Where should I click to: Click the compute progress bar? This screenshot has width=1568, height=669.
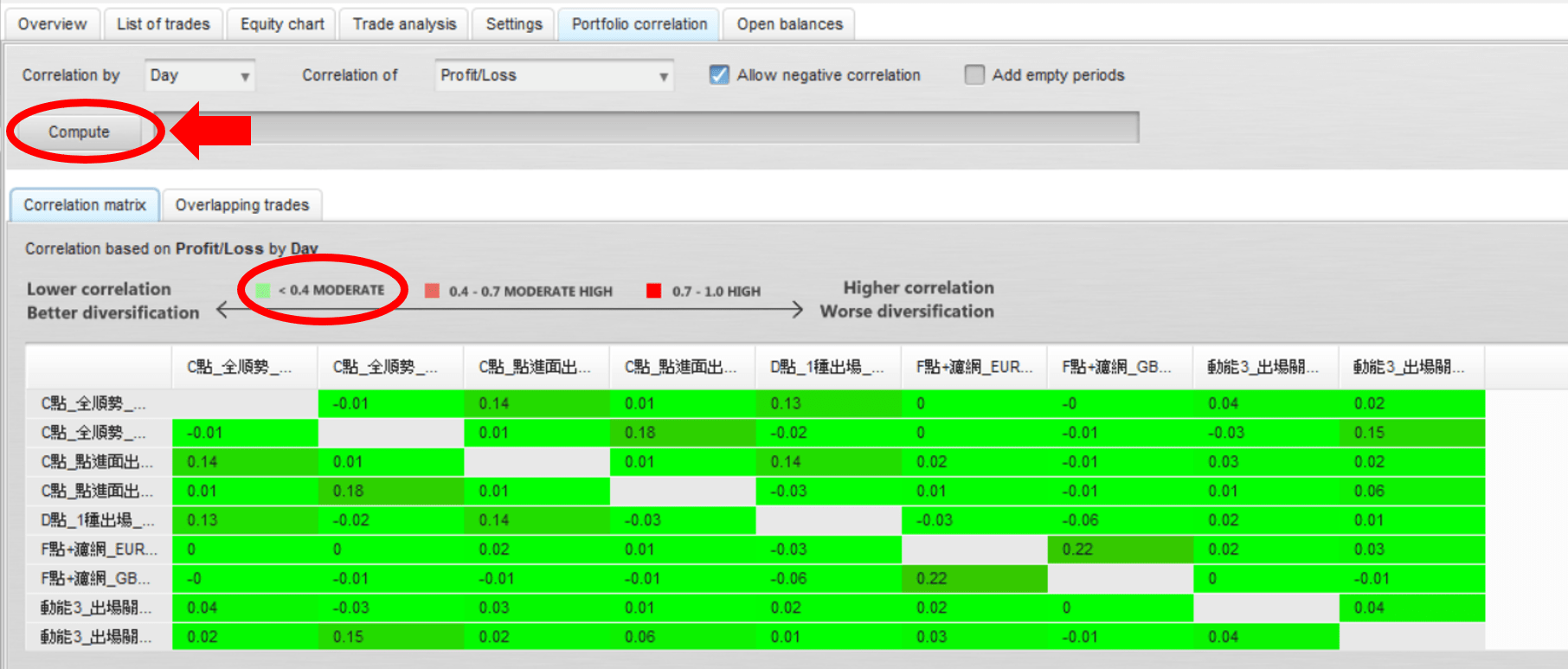(649, 128)
